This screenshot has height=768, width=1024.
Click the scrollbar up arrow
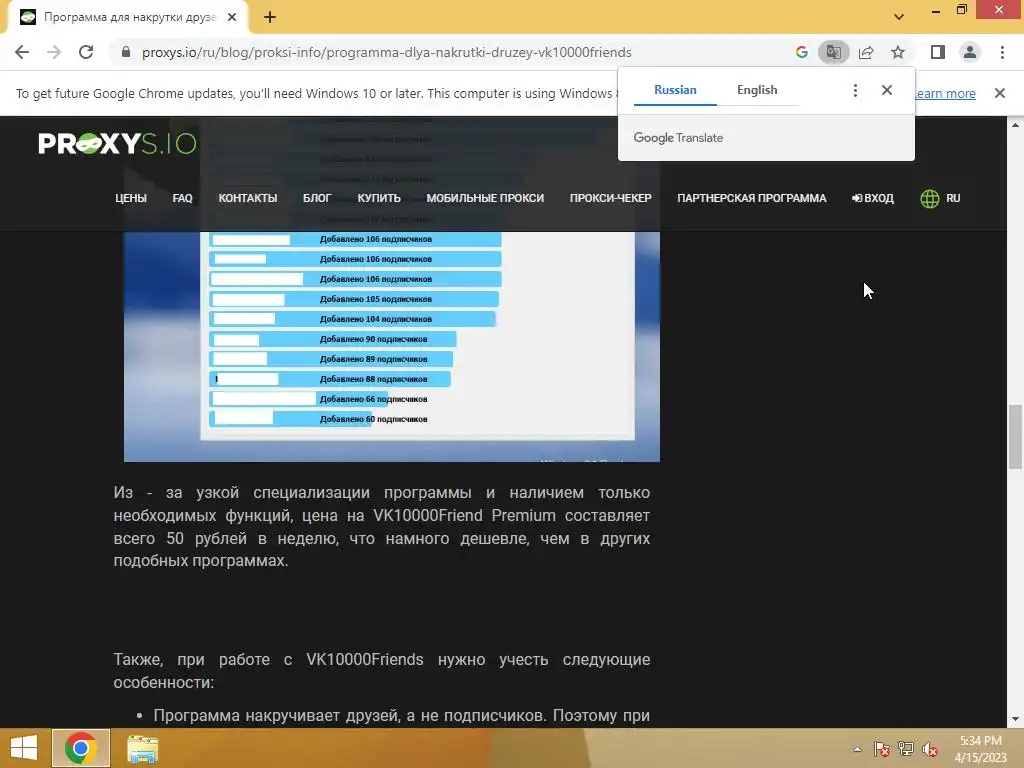[x=1015, y=124]
